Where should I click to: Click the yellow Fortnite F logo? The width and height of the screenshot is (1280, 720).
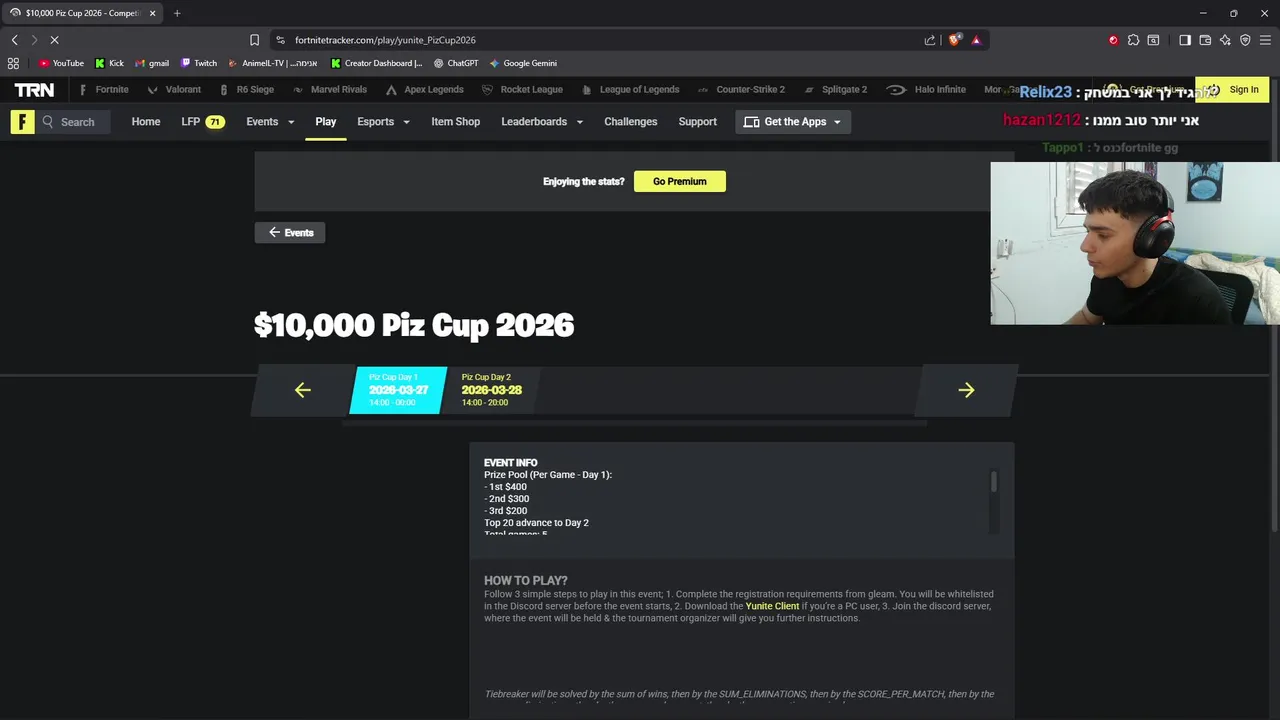click(22, 122)
